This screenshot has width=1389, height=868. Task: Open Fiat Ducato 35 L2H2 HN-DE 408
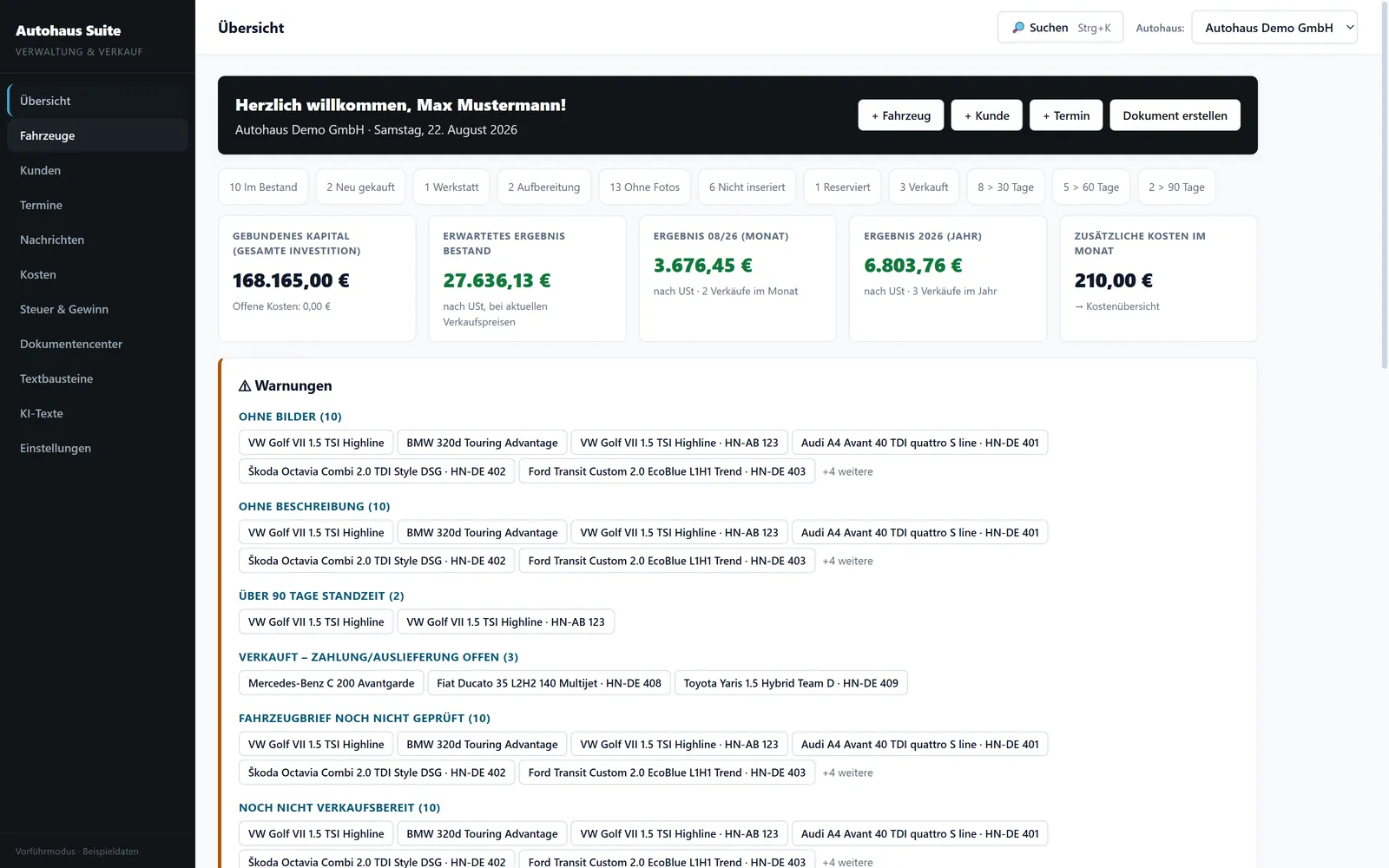[549, 683]
